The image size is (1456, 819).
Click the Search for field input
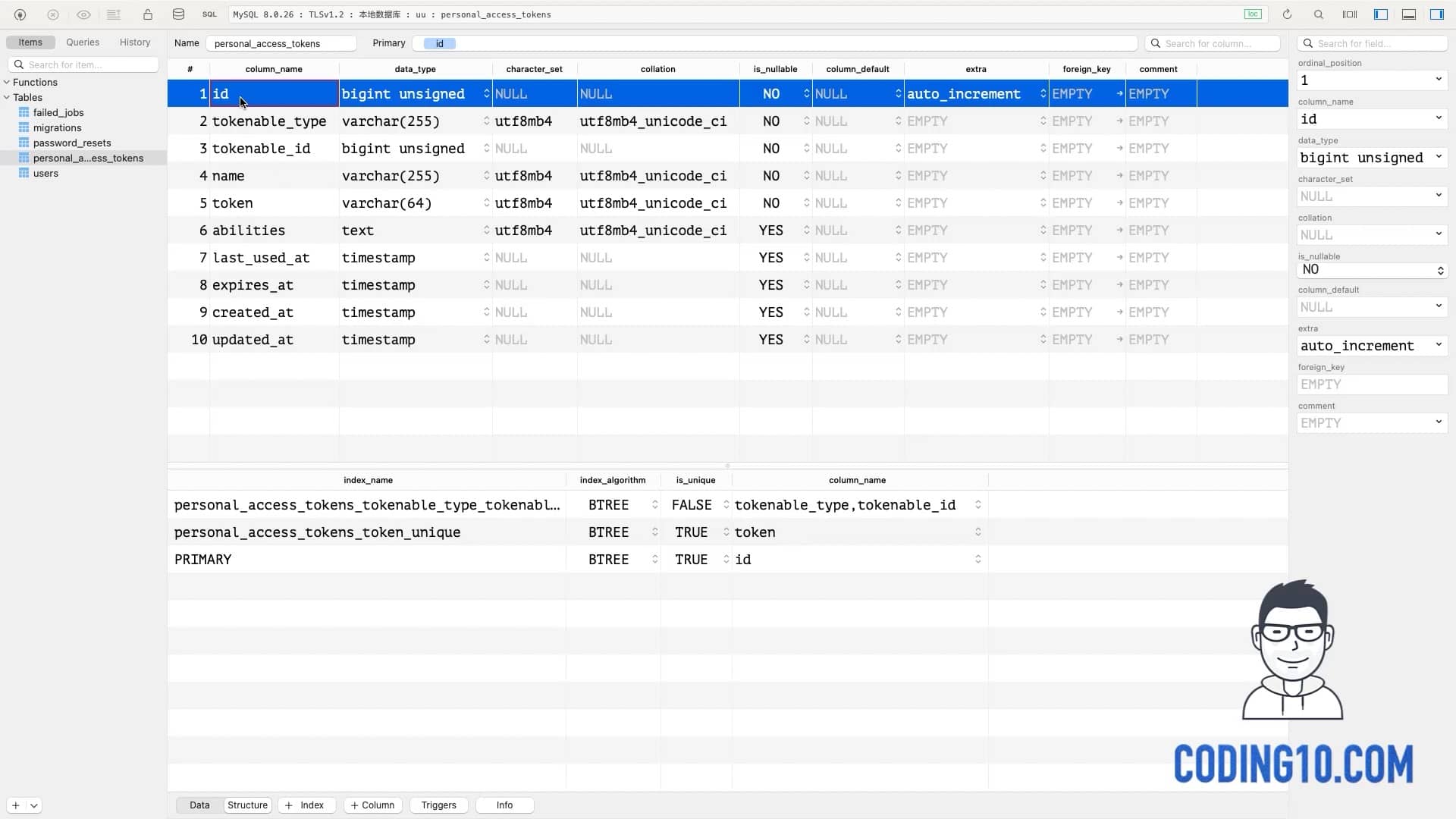click(1372, 43)
